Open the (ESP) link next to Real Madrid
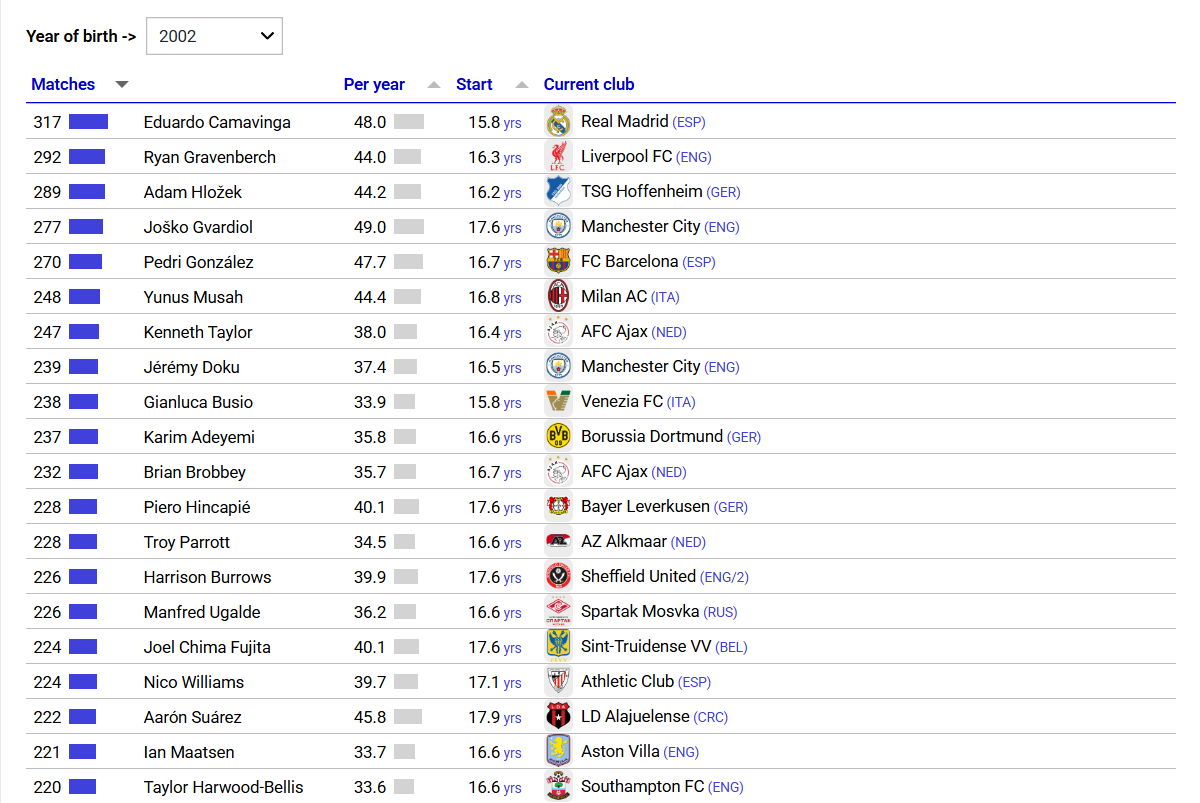The width and height of the screenshot is (1200, 803). tap(689, 122)
